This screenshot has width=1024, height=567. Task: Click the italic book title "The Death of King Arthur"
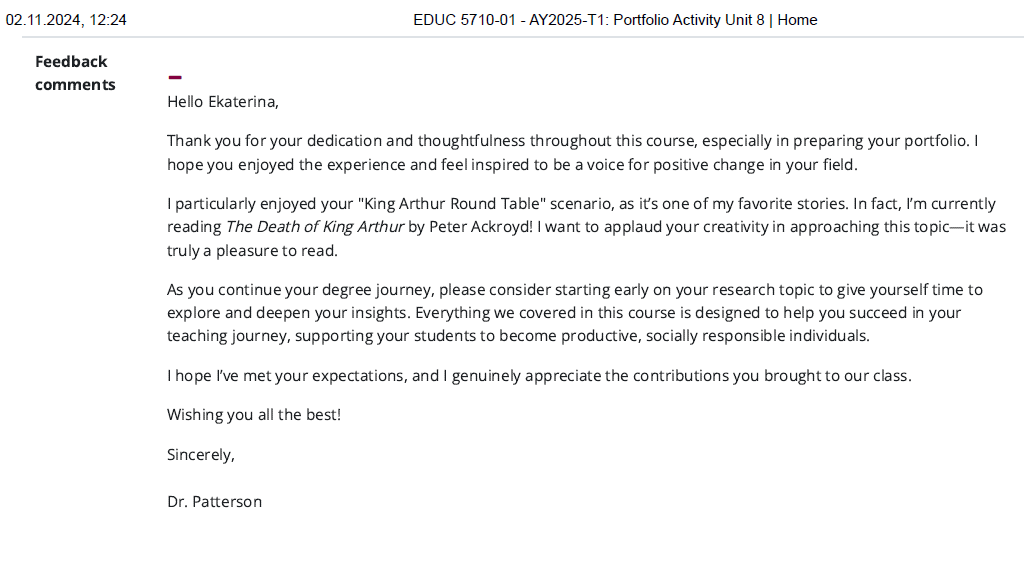[x=315, y=227]
